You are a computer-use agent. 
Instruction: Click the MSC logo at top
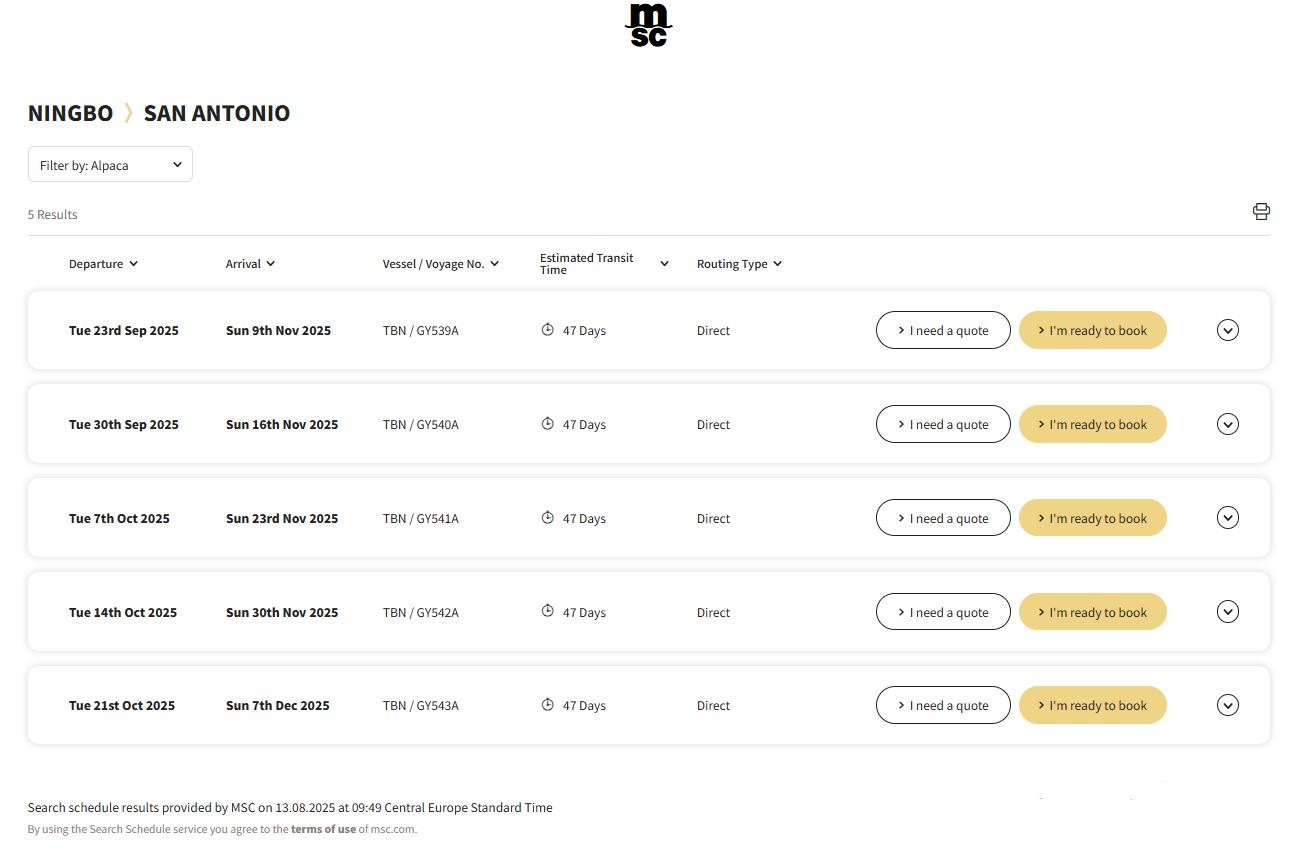(648, 24)
